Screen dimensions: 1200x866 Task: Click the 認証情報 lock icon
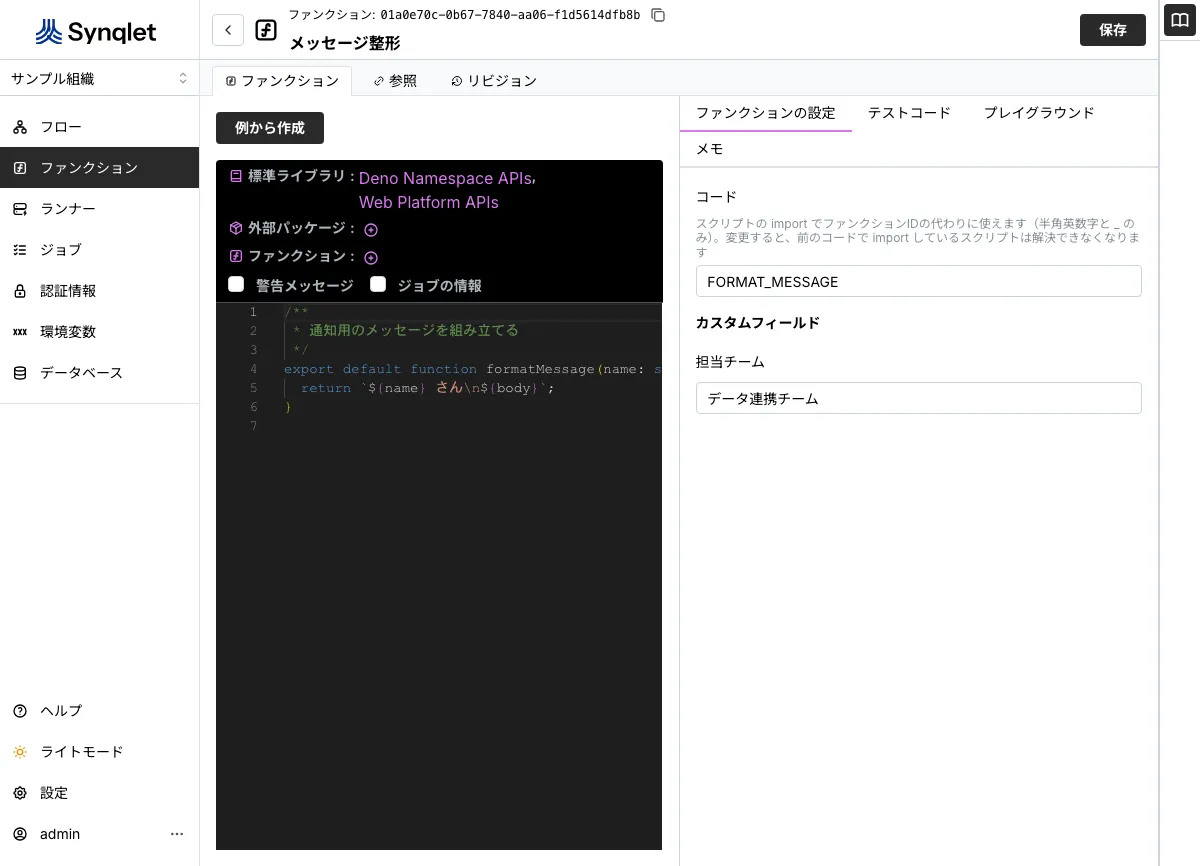pyautogui.click(x=20, y=291)
